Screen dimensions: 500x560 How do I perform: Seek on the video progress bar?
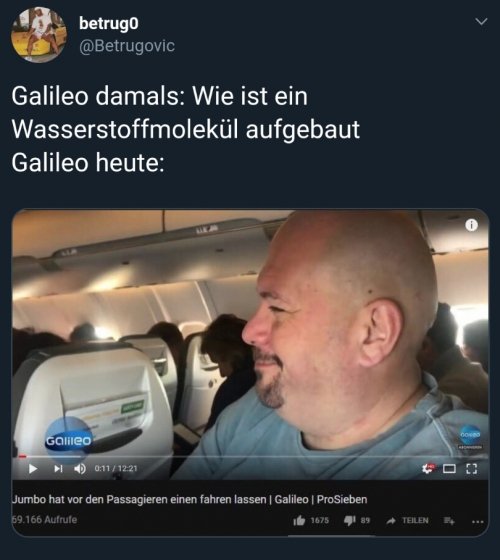[250, 456]
